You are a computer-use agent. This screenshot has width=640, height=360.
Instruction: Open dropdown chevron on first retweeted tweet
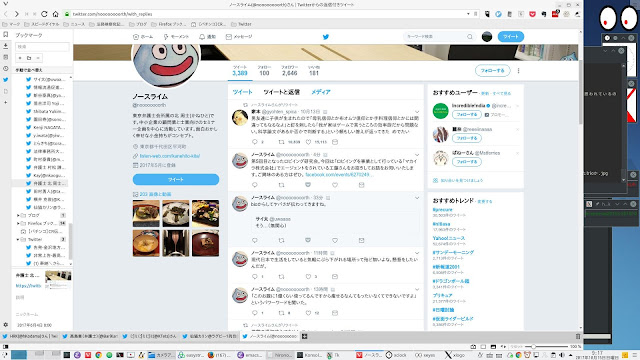(x=417, y=111)
